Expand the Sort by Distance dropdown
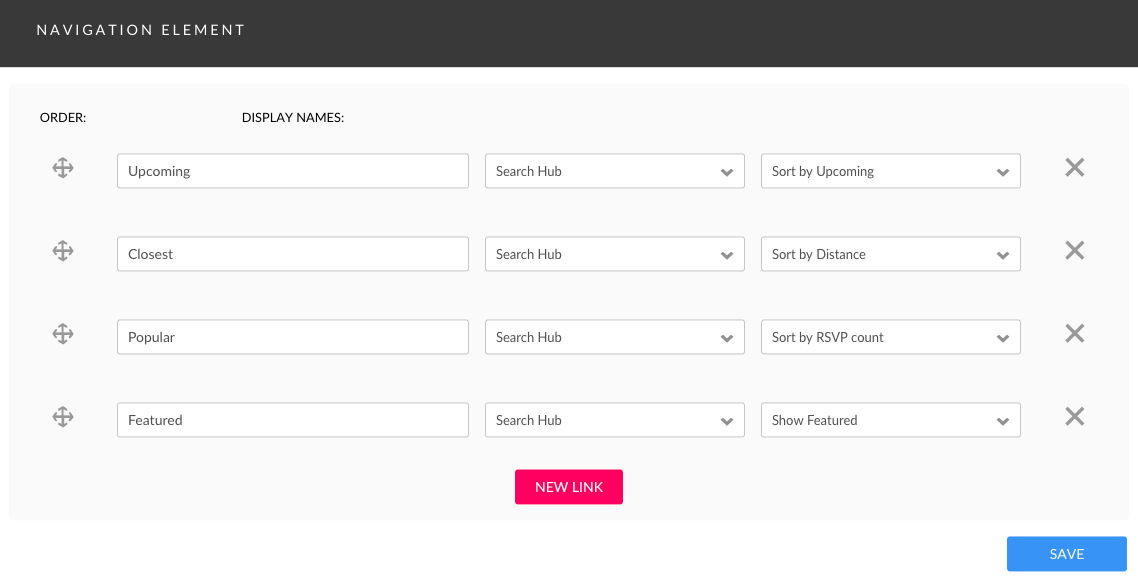Image resolution: width=1138 pixels, height=579 pixels. 891,254
